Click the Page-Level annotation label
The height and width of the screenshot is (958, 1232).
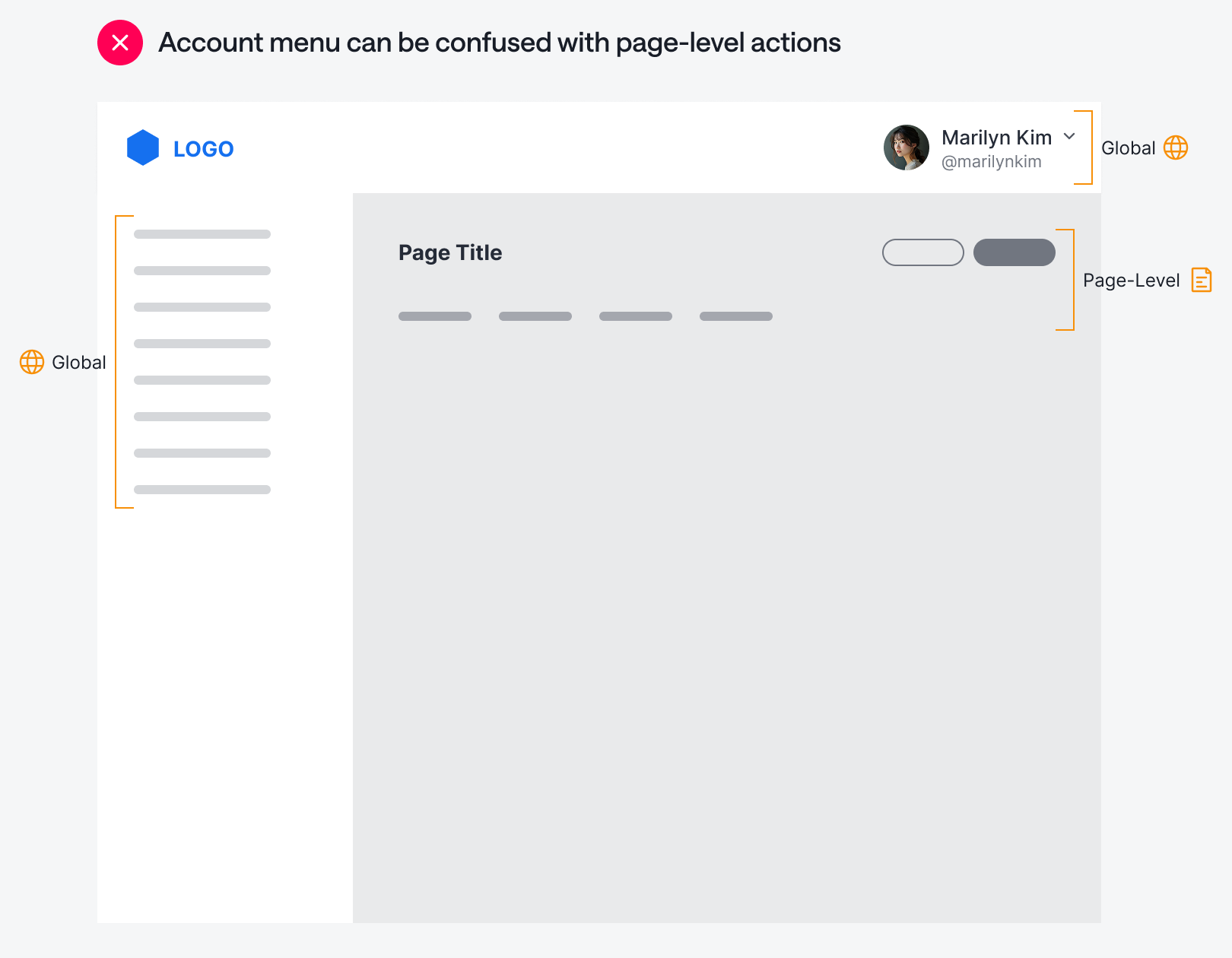(1131, 281)
